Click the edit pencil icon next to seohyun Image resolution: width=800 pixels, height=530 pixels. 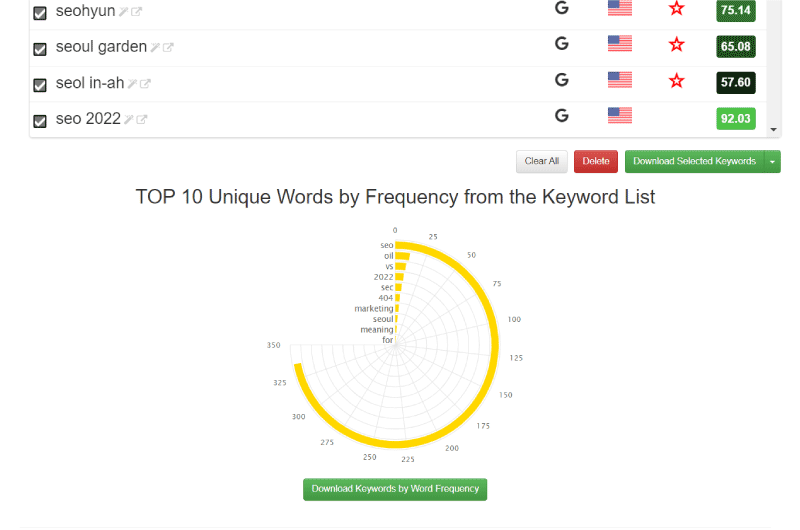click(123, 12)
